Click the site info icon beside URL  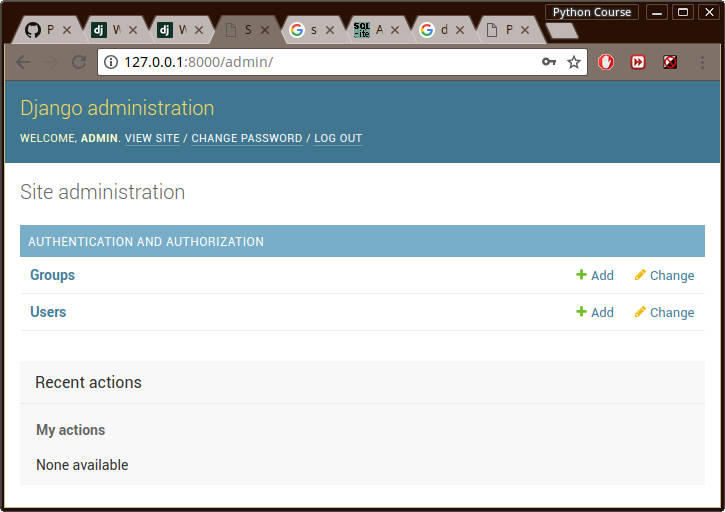tap(110, 62)
